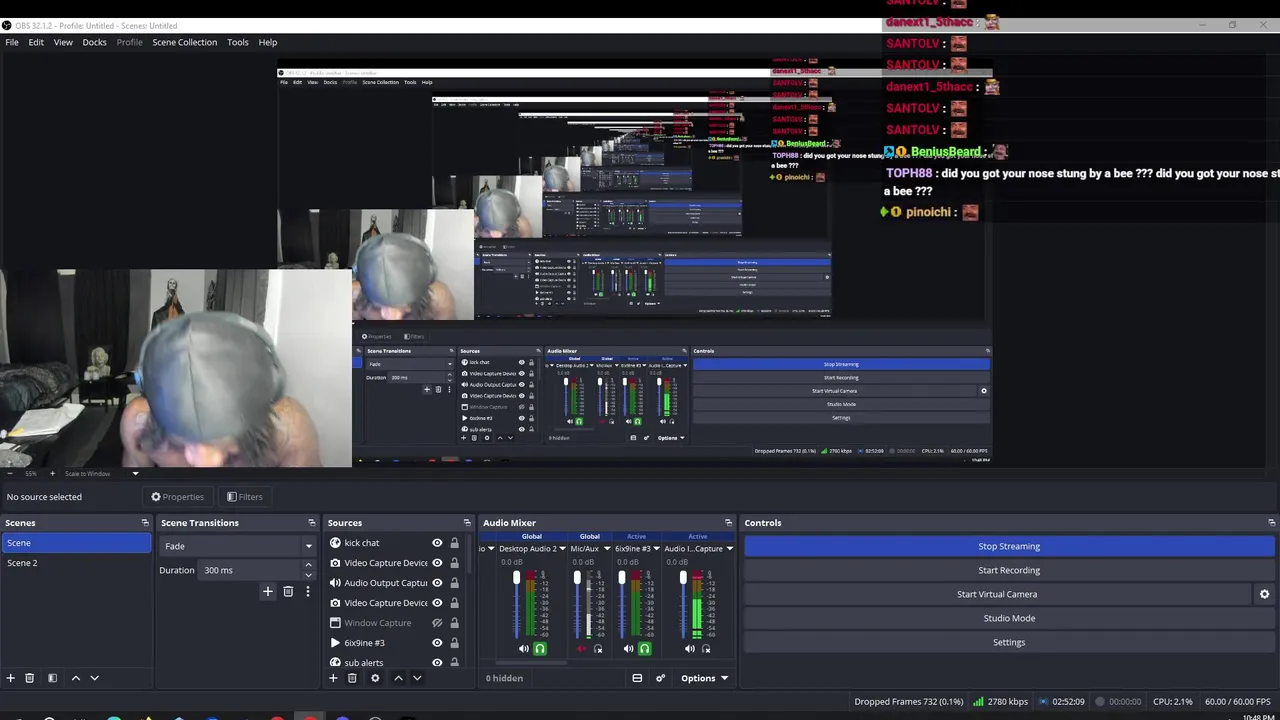Float the Controls dock
Screen dimensions: 1280x720
1272,523
